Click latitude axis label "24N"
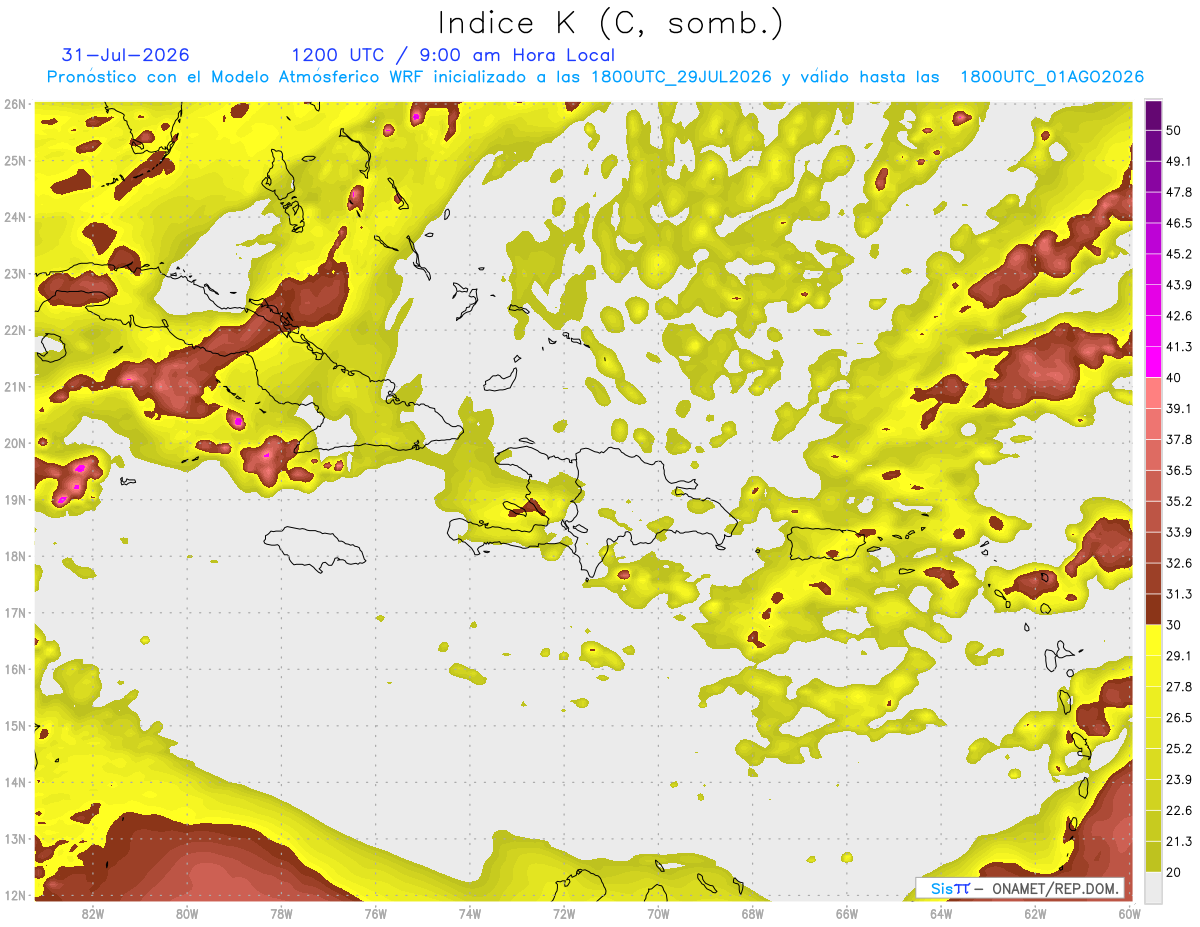 click(x=15, y=217)
